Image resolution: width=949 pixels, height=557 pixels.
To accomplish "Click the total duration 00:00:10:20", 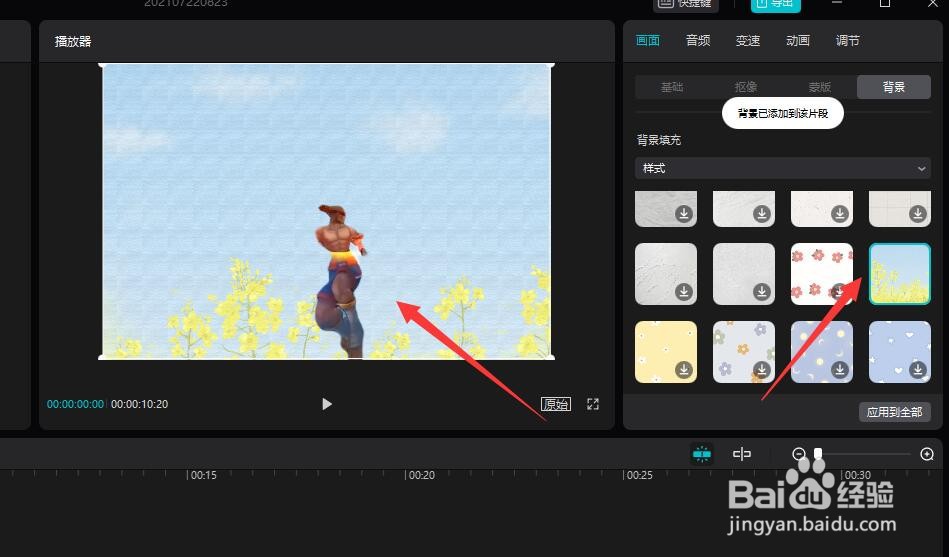I will coord(139,404).
